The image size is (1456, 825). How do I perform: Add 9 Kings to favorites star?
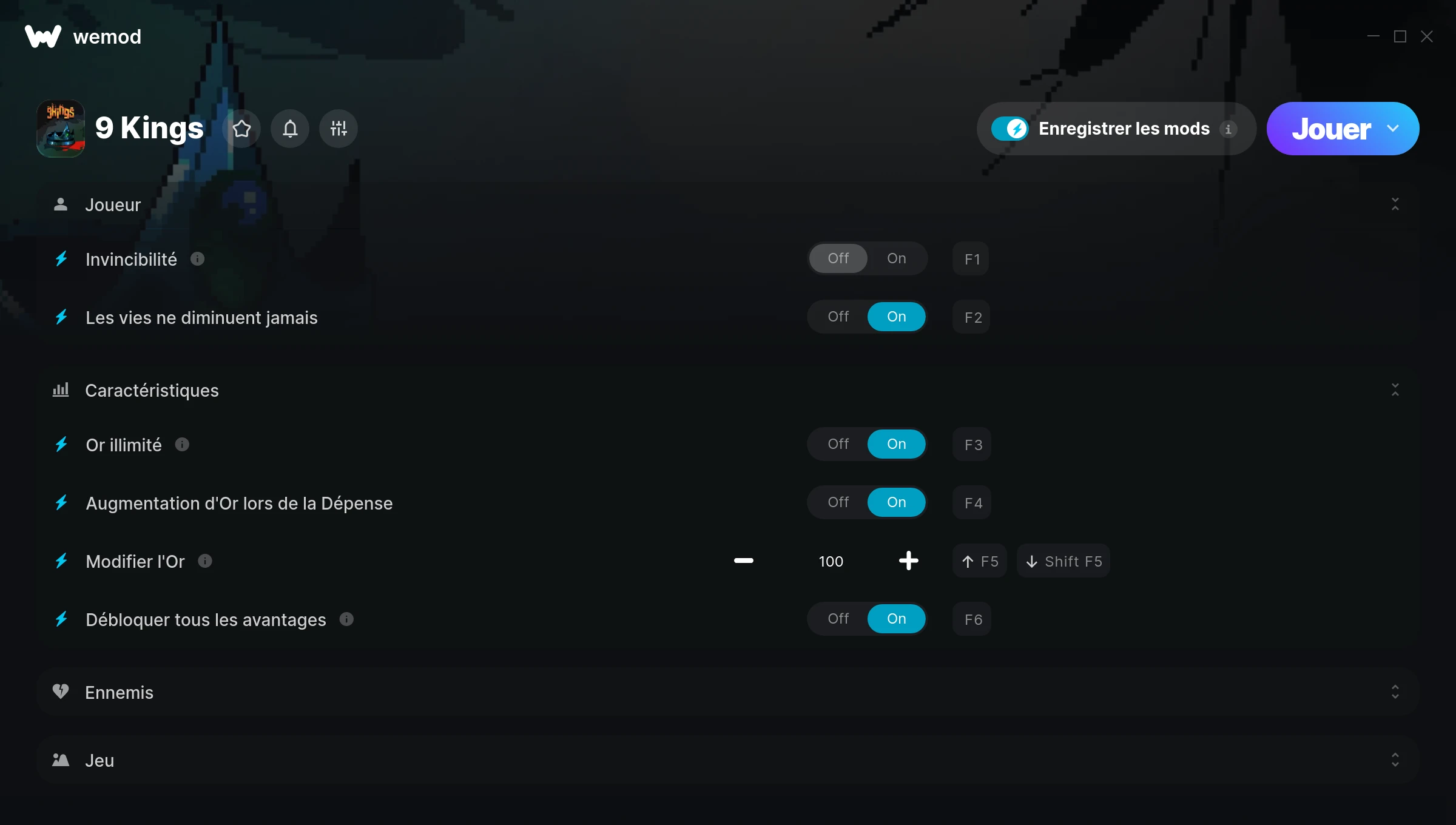[241, 129]
